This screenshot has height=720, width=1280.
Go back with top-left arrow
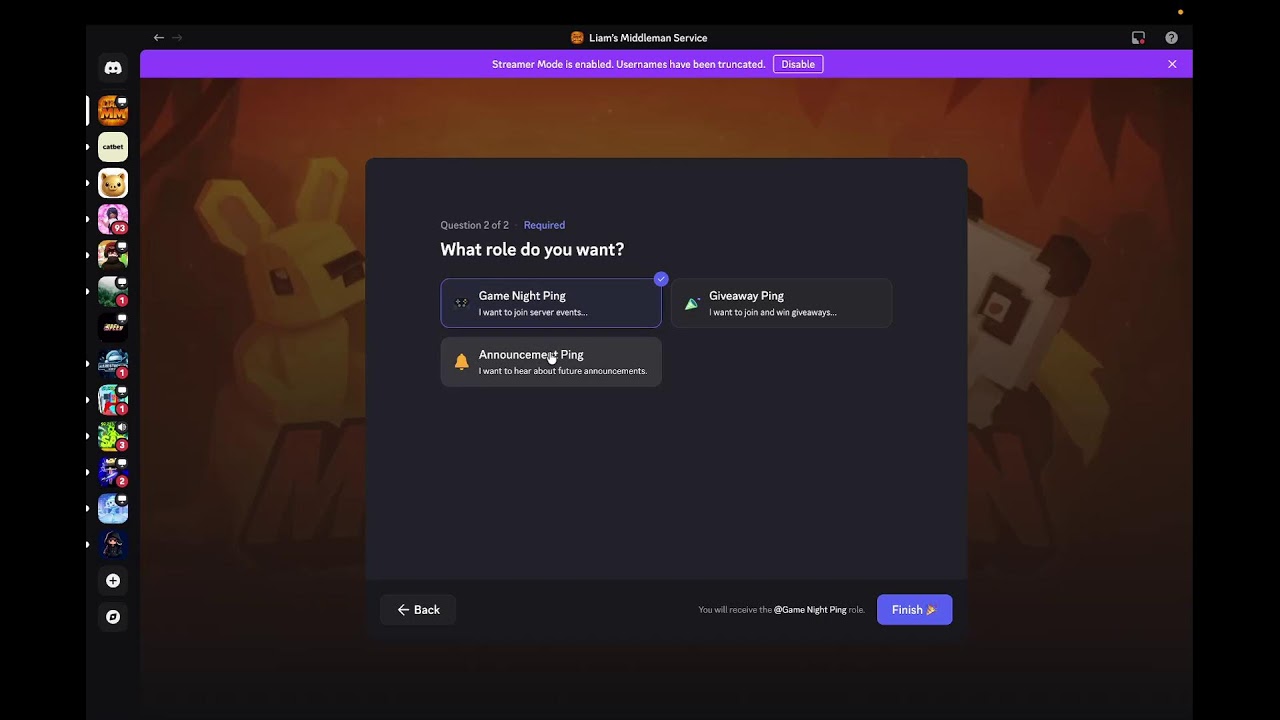159,37
